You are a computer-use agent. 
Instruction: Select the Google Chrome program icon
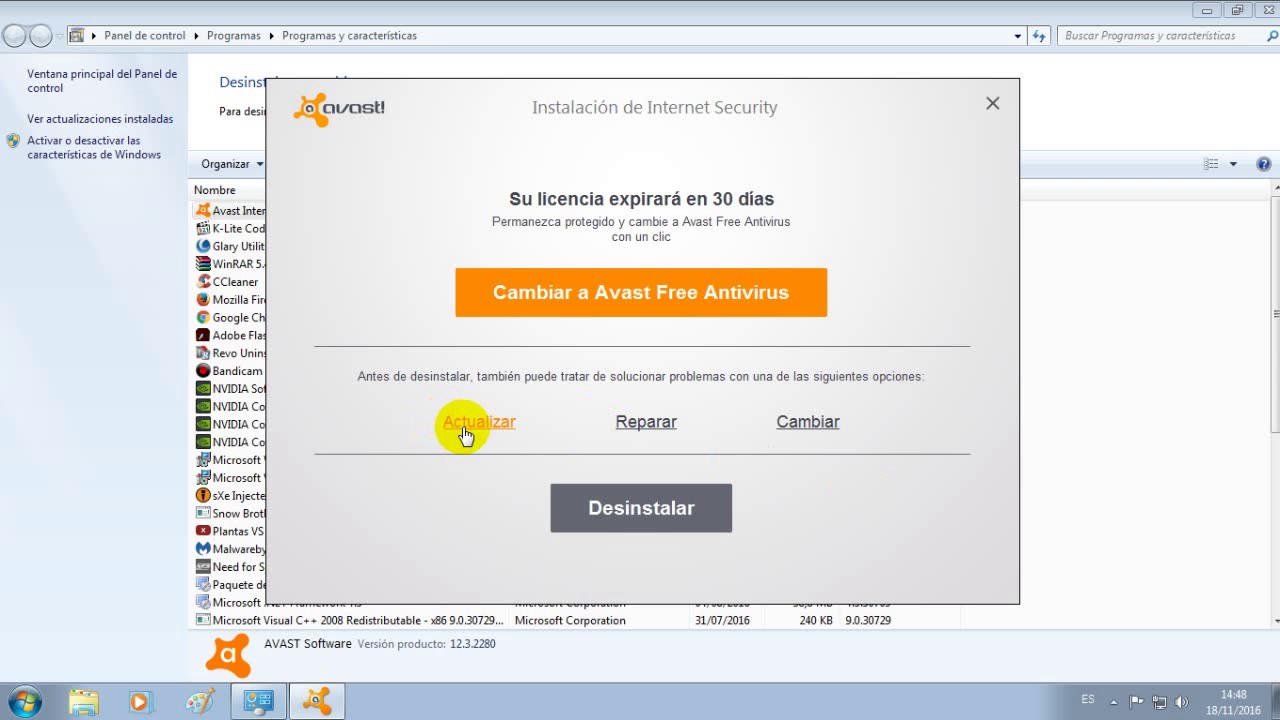click(x=203, y=318)
